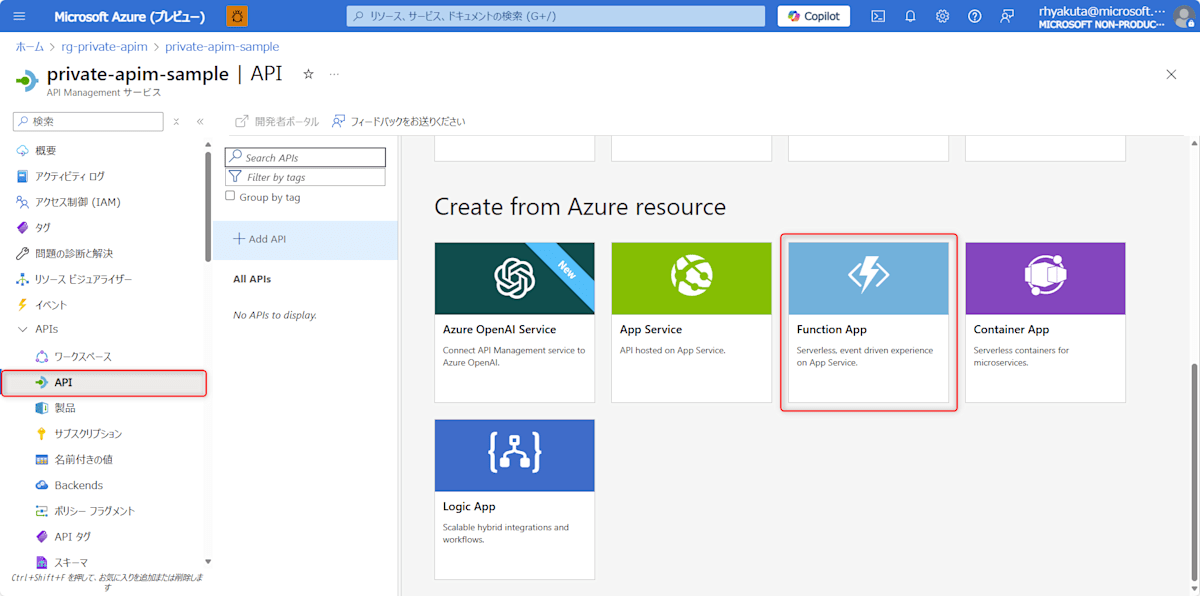Open the help question mark icon
1200x596 pixels.
click(975, 16)
